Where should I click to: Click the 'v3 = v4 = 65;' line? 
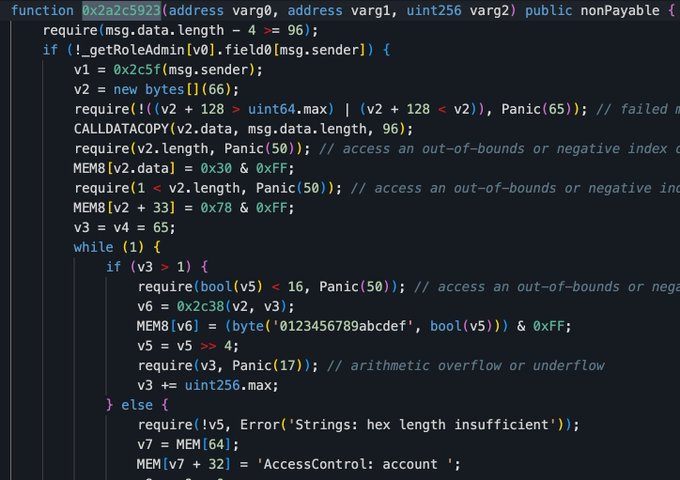coord(124,228)
